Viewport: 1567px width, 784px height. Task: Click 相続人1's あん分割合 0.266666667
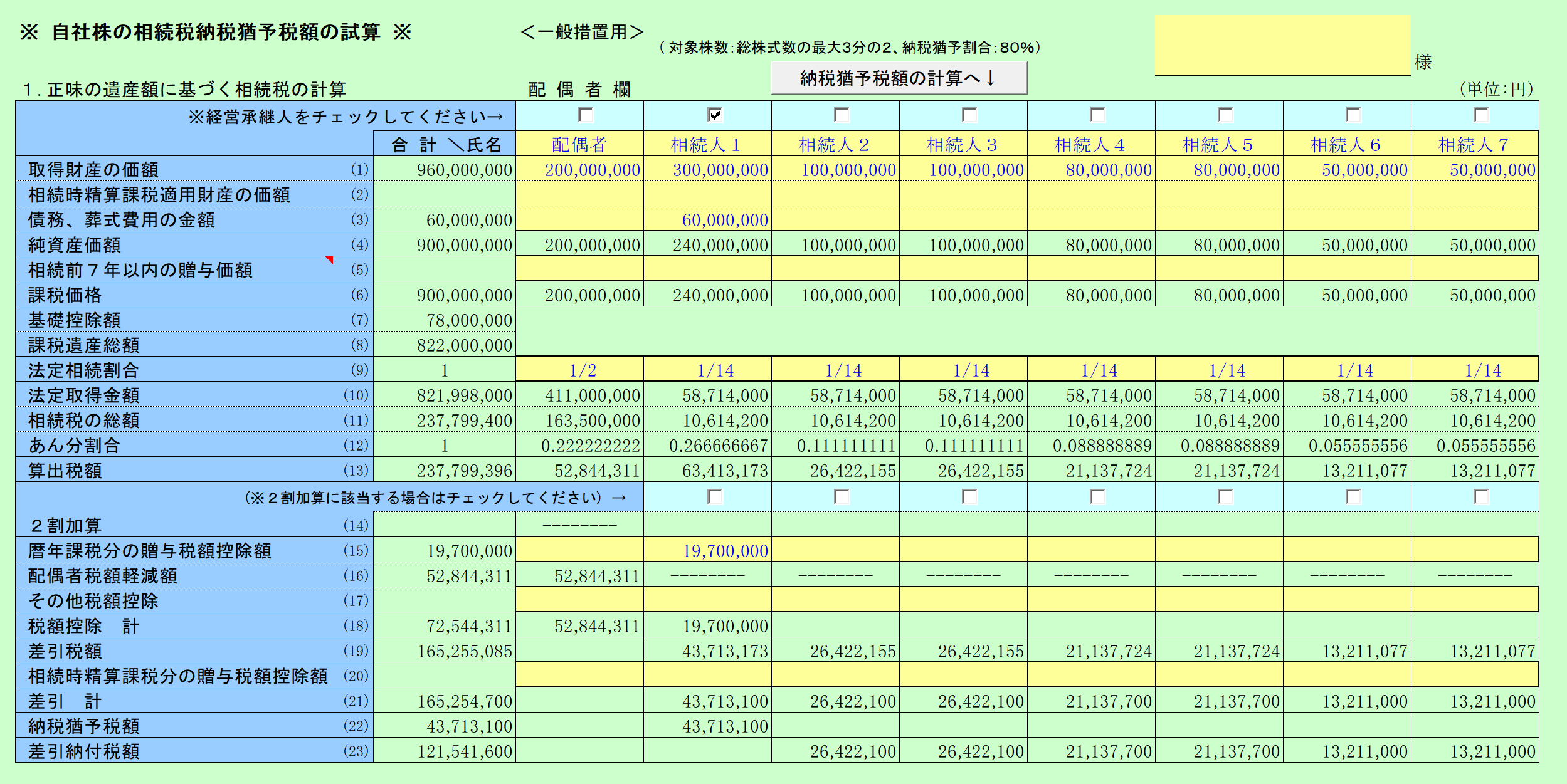707,444
